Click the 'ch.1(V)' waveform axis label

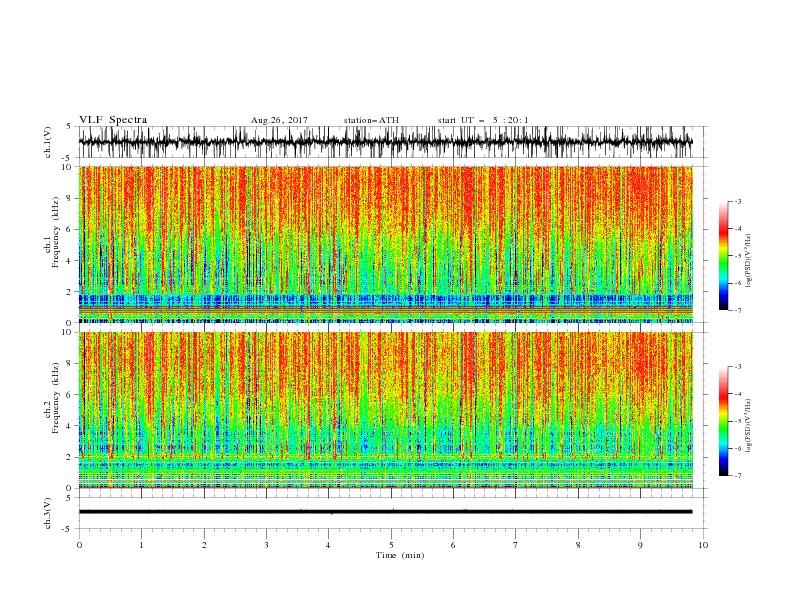coord(48,142)
